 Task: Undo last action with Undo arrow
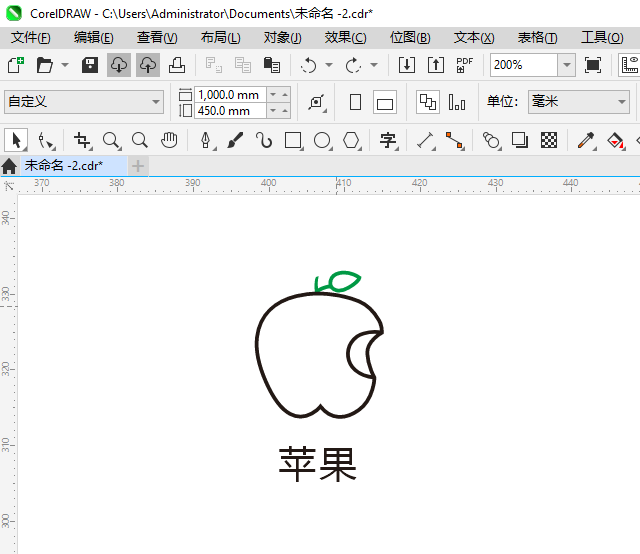(x=309, y=65)
